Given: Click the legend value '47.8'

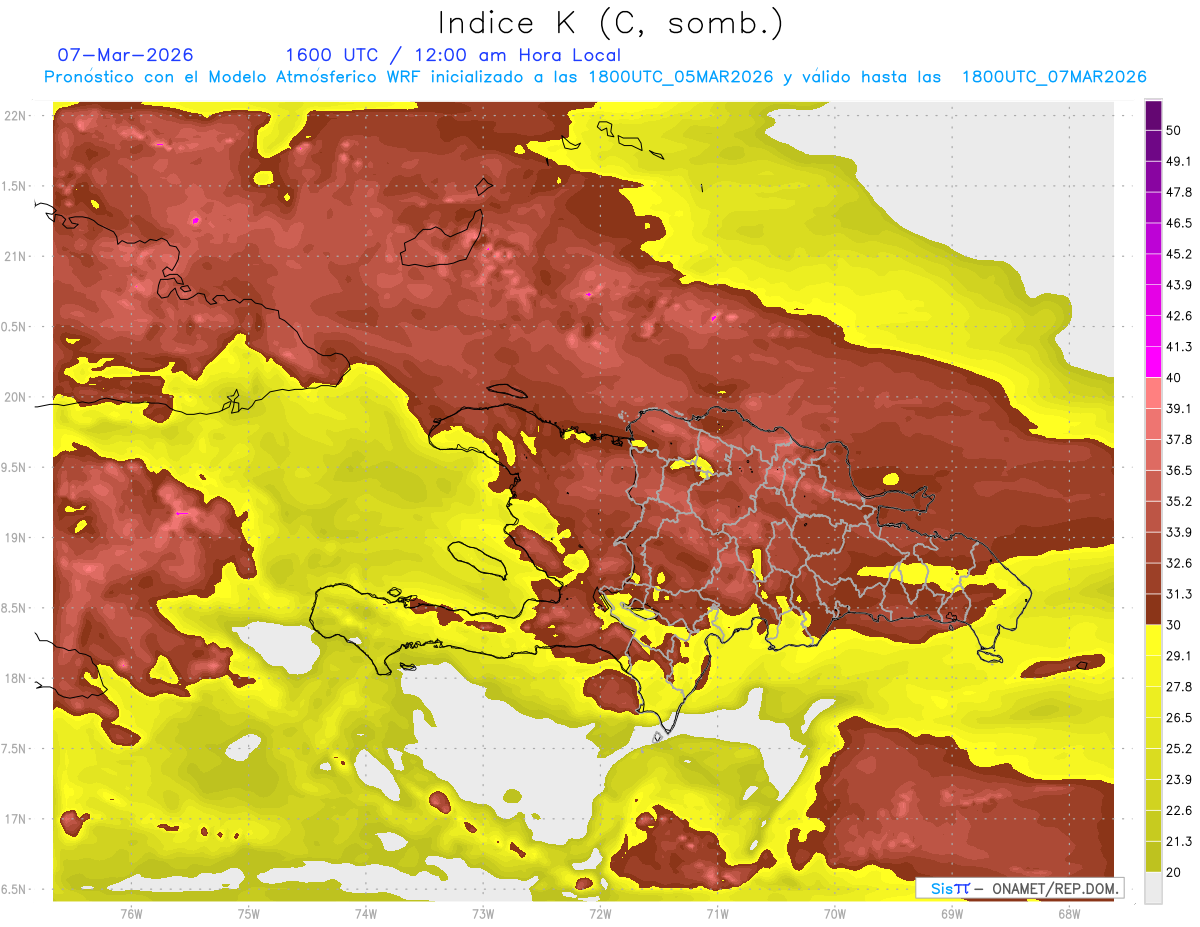Looking at the screenshot, I should [x=1179, y=192].
